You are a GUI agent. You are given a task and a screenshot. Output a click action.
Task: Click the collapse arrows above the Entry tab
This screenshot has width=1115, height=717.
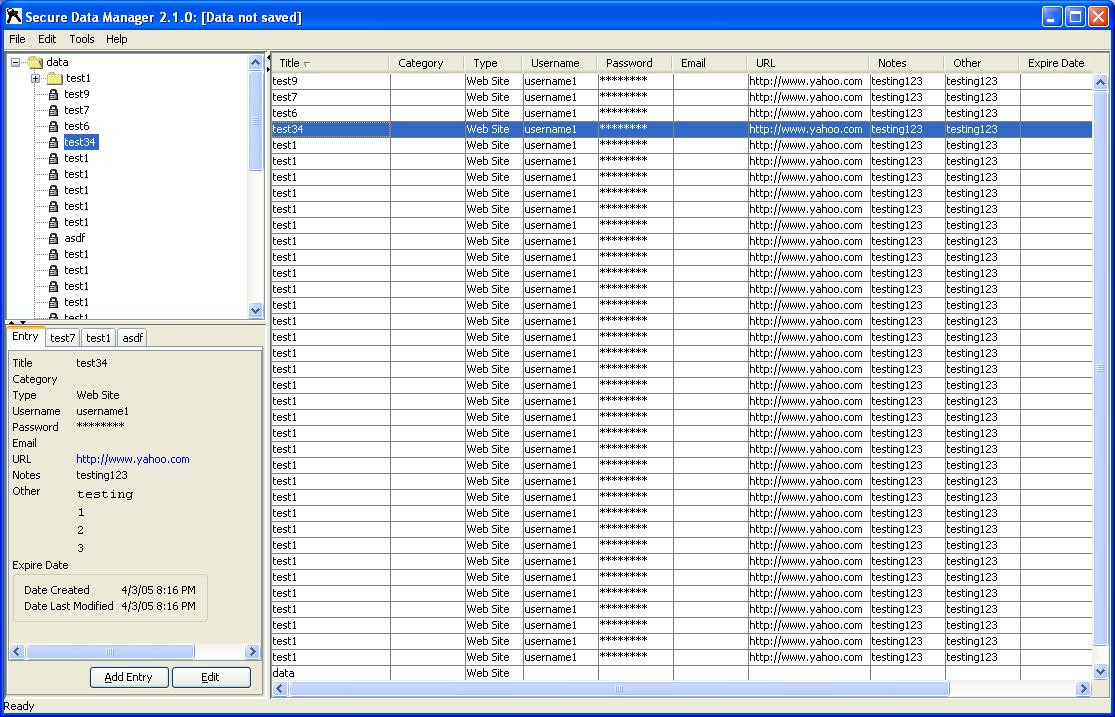click(17, 323)
